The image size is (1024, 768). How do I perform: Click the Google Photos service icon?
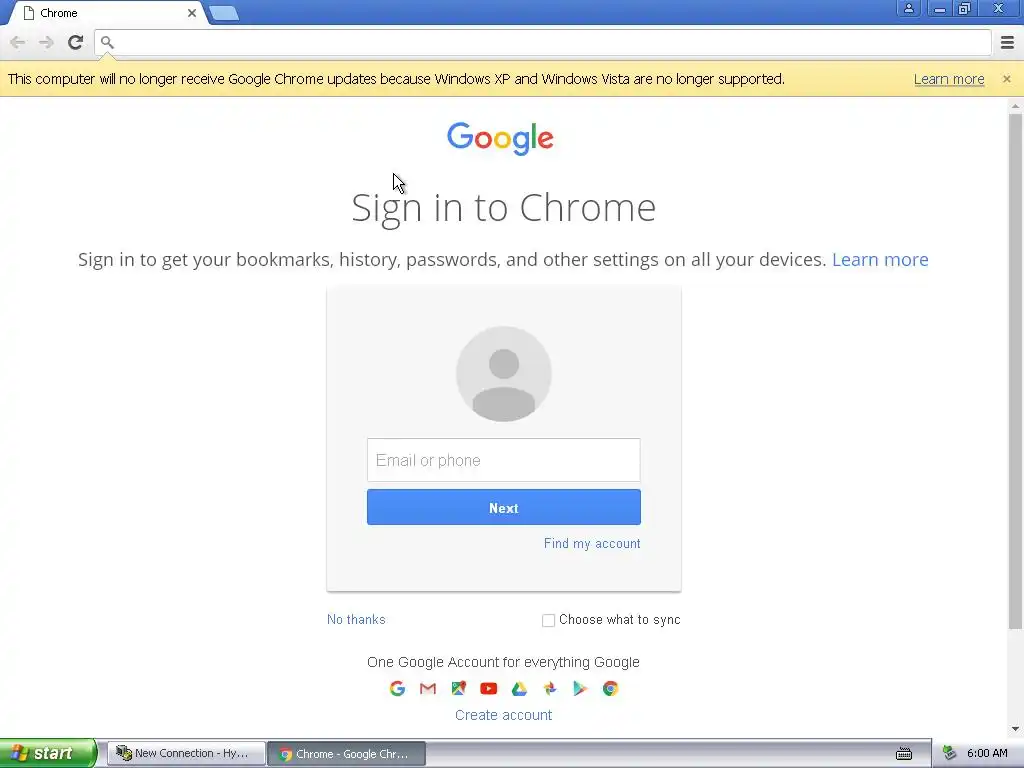point(550,688)
